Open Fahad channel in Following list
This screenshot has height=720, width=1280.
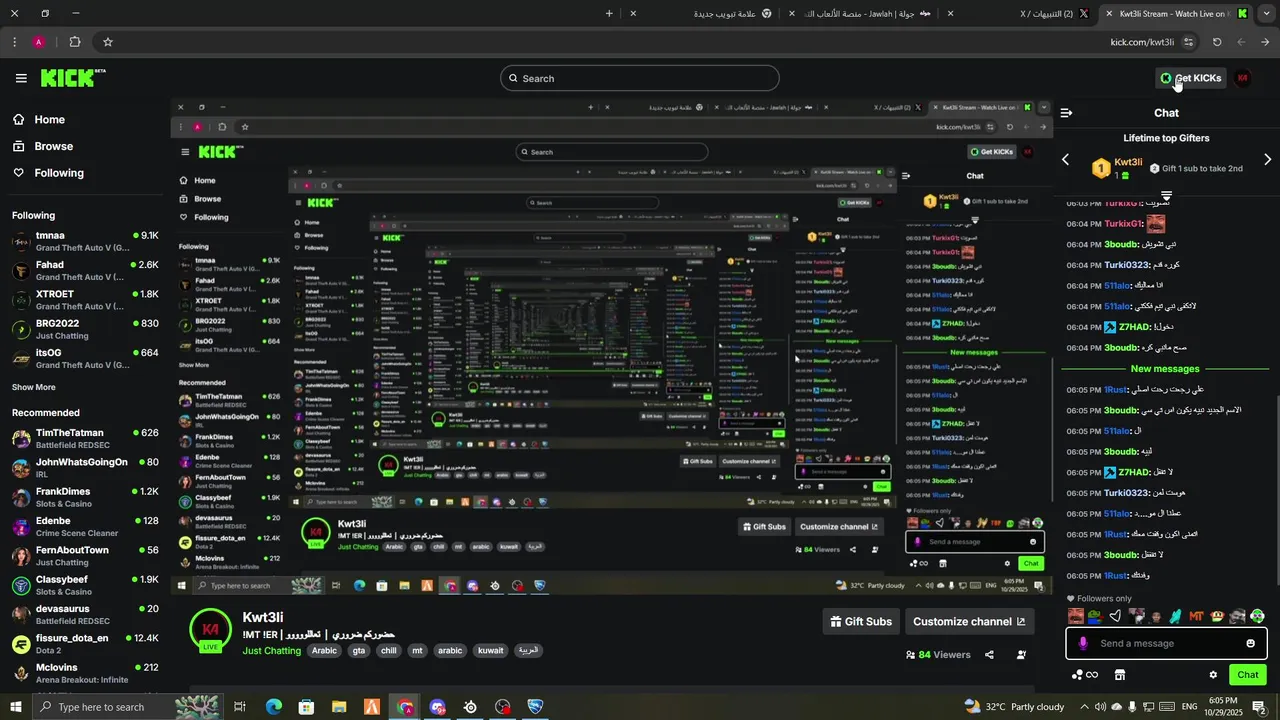(85, 271)
